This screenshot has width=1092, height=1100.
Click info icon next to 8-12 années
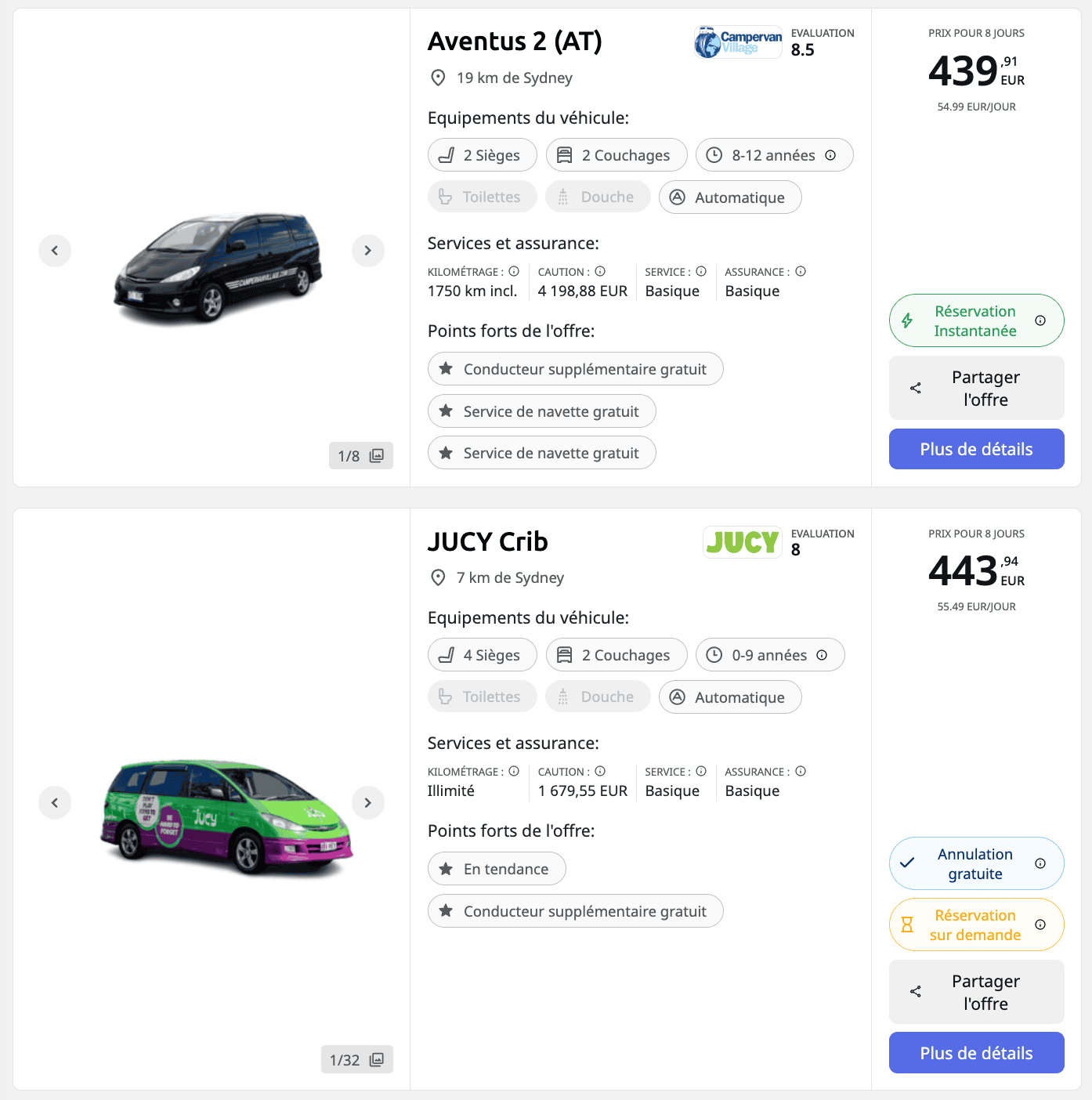(830, 155)
